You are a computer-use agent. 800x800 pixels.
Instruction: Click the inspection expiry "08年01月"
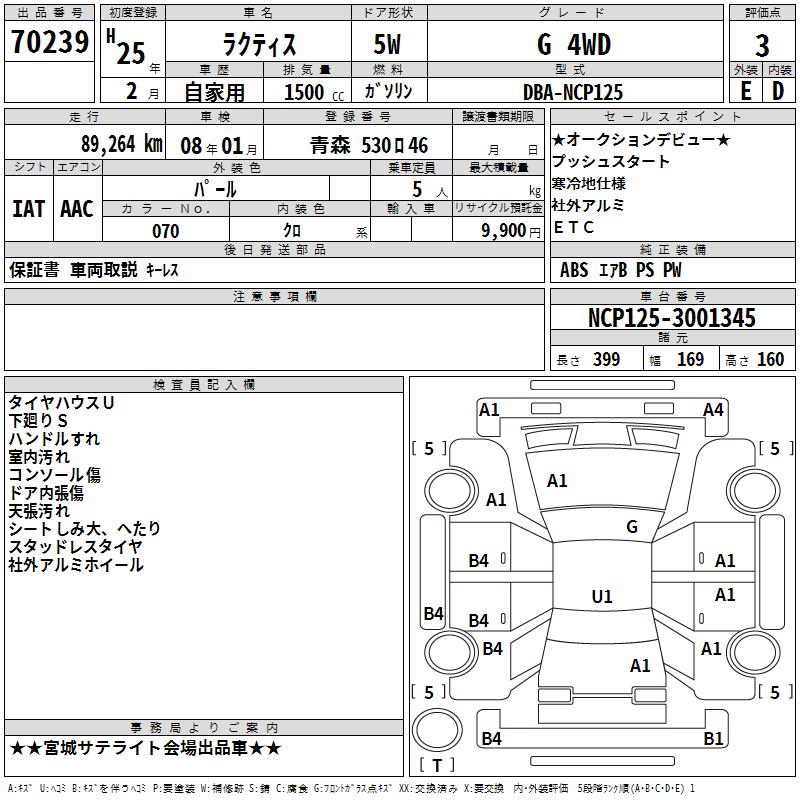[x=219, y=146]
